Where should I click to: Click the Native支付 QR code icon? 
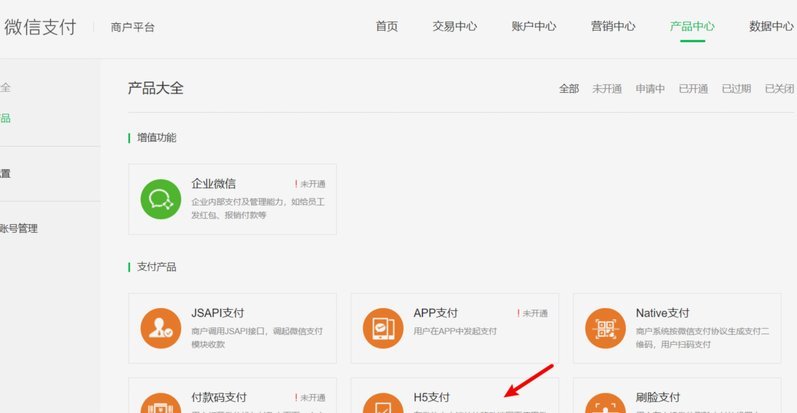click(x=605, y=328)
